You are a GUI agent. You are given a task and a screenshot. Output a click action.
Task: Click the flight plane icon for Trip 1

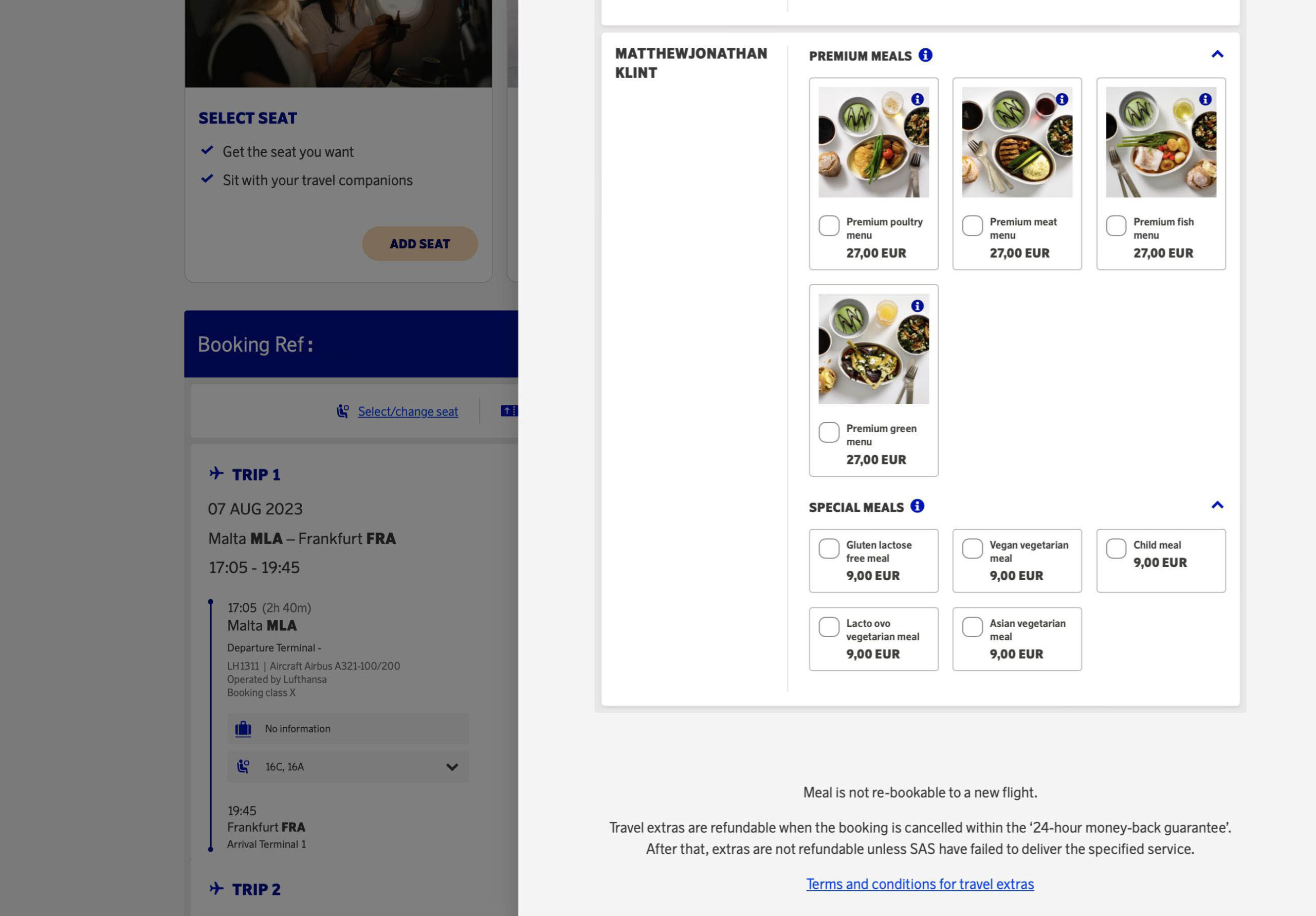click(214, 474)
